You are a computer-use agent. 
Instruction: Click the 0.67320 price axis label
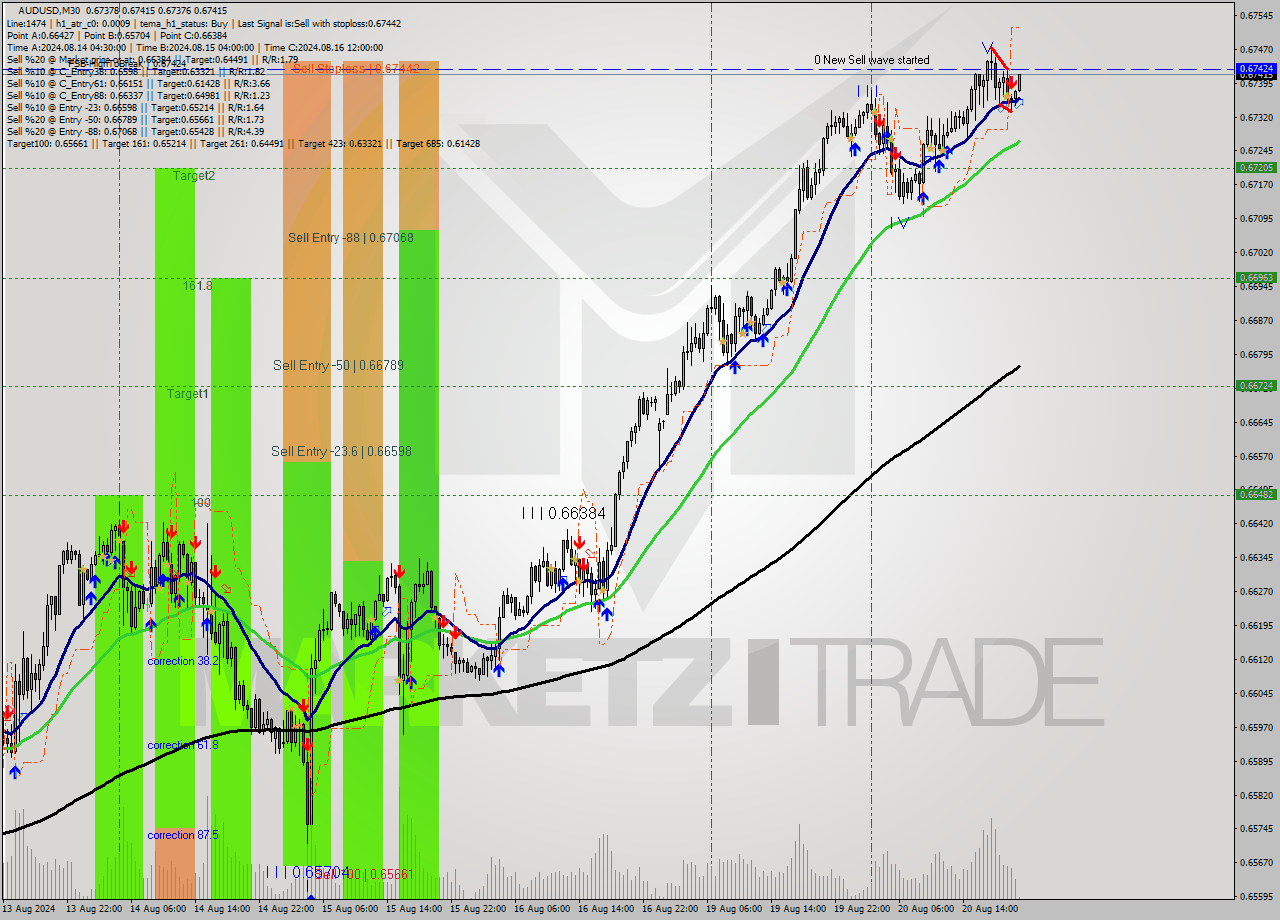point(1256,117)
